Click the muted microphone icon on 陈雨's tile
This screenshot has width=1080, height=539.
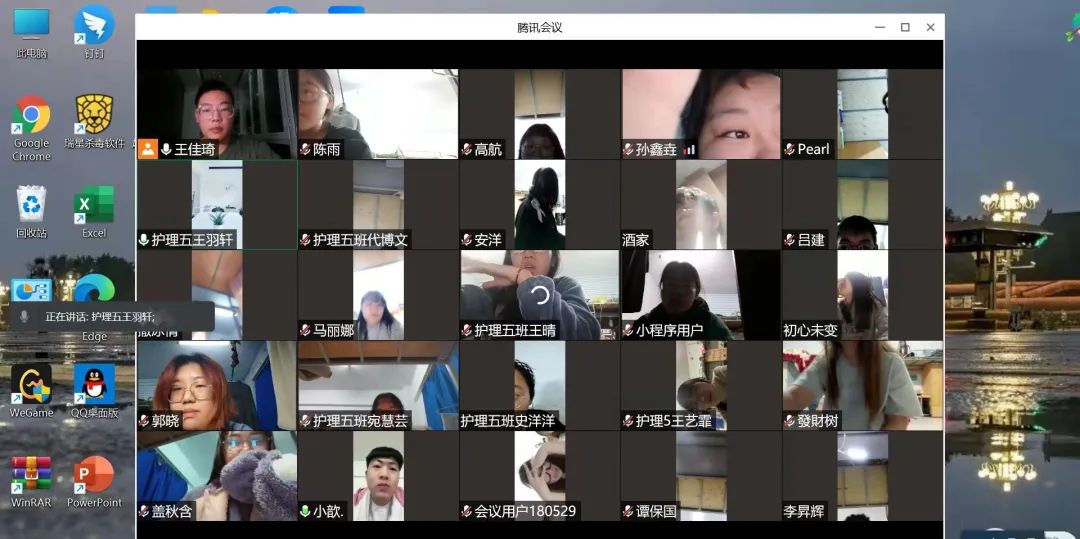click(305, 150)
